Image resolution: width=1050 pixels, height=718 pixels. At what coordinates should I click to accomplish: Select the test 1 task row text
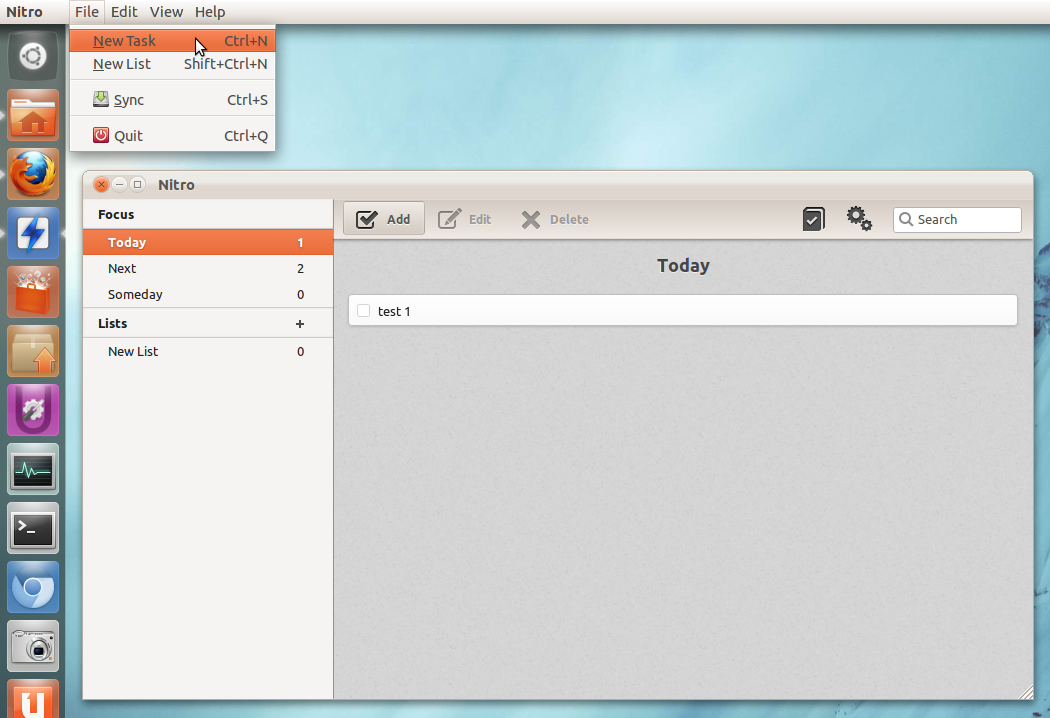click(x=394, y=311)
